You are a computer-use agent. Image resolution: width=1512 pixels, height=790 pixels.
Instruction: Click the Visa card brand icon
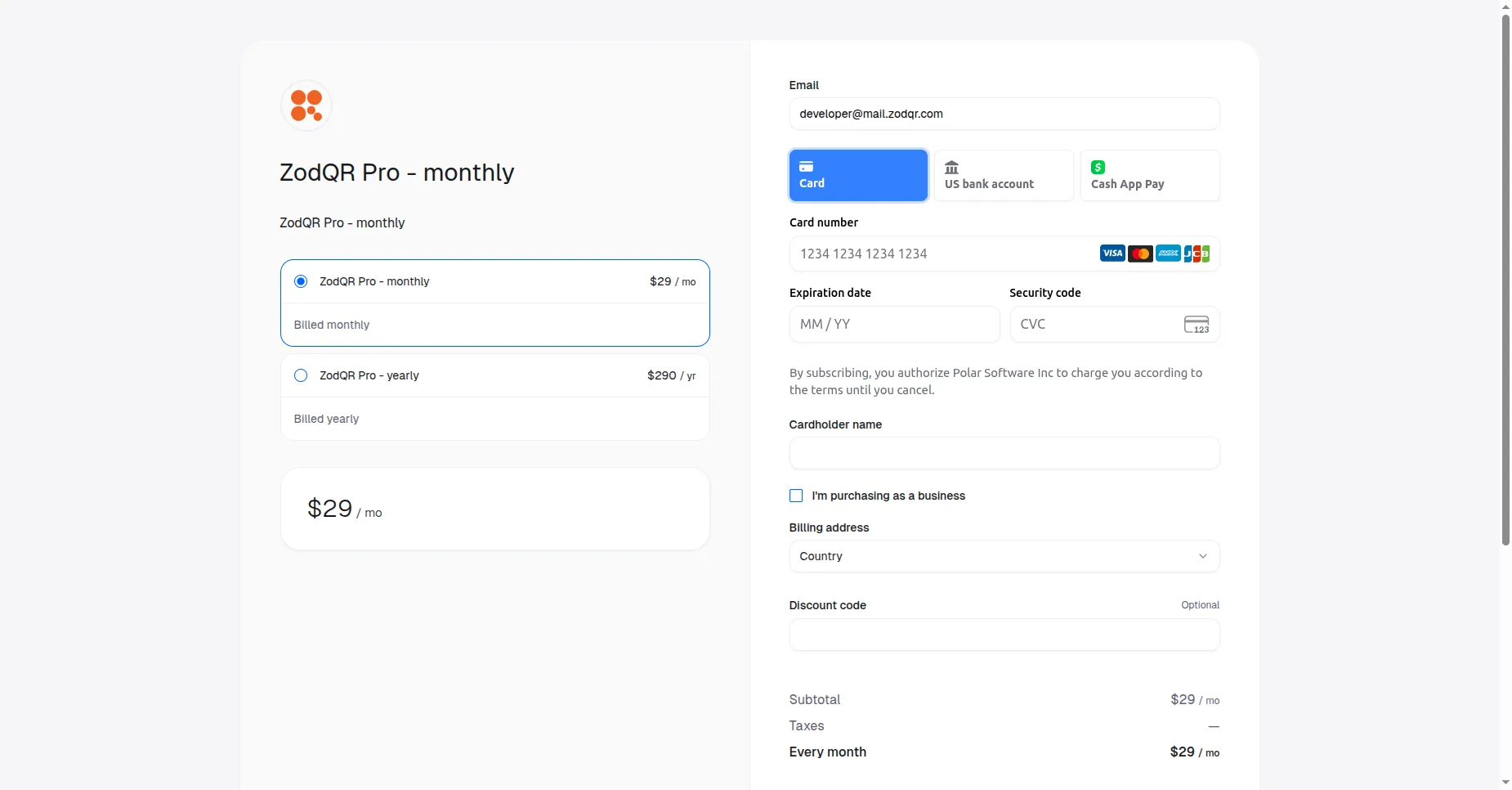click(x=1112, y=254)
